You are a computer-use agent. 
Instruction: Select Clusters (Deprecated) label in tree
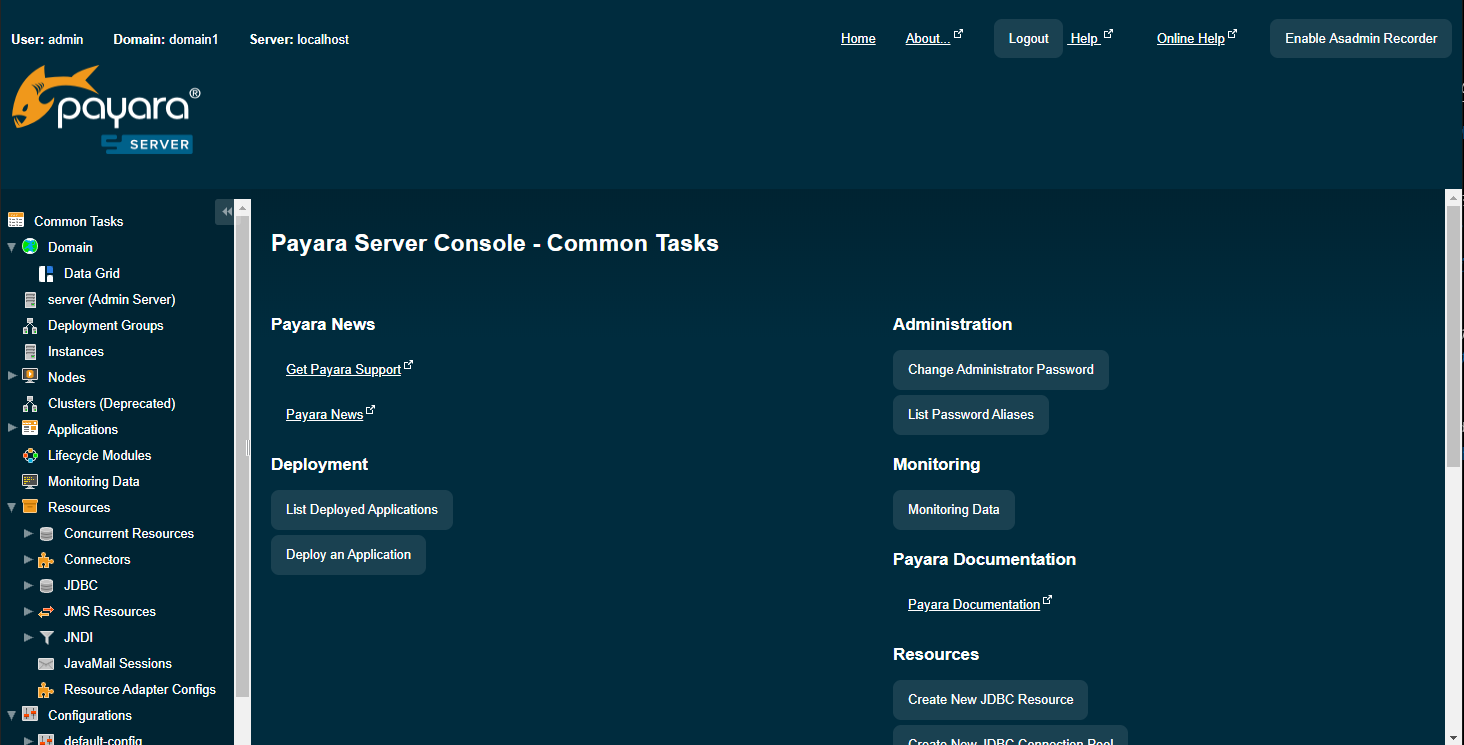tap(112, 403)
